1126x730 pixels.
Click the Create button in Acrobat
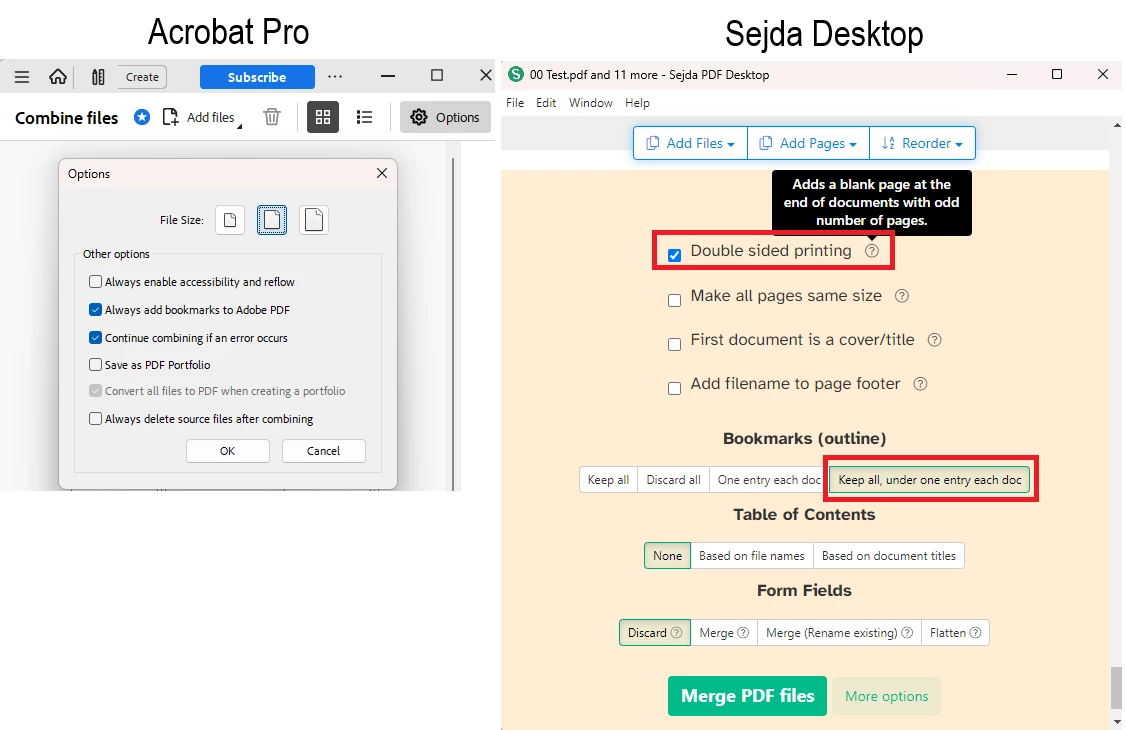click(x=142, y=77)
